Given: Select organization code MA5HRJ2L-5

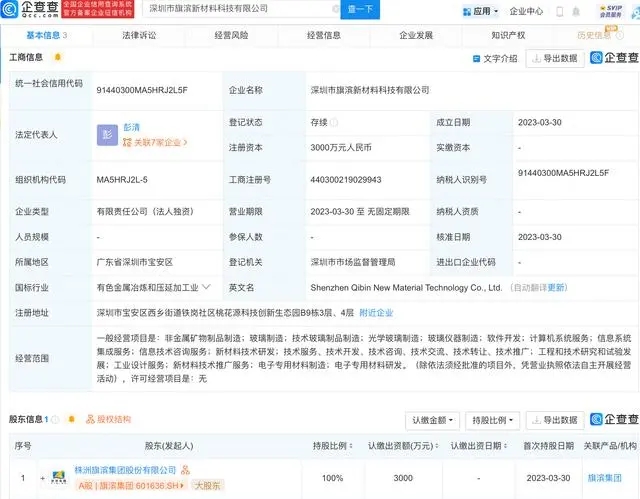Looking at the screenshot, I should point(122,180).
